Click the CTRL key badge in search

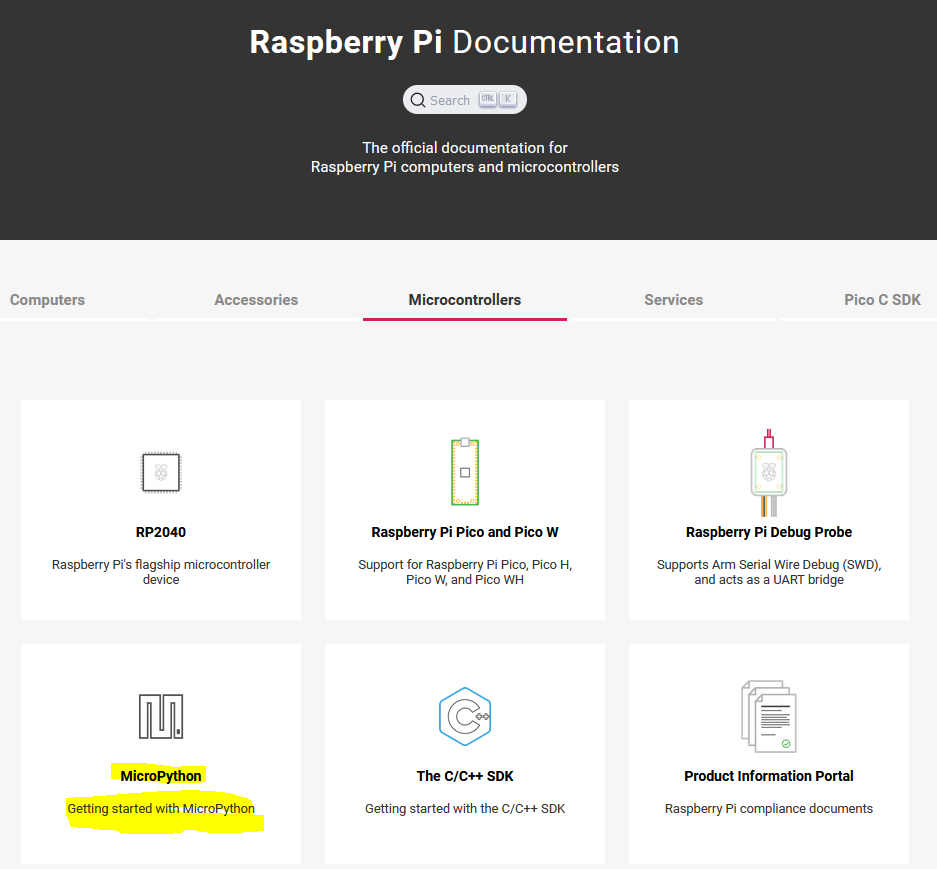click(488, 99)
